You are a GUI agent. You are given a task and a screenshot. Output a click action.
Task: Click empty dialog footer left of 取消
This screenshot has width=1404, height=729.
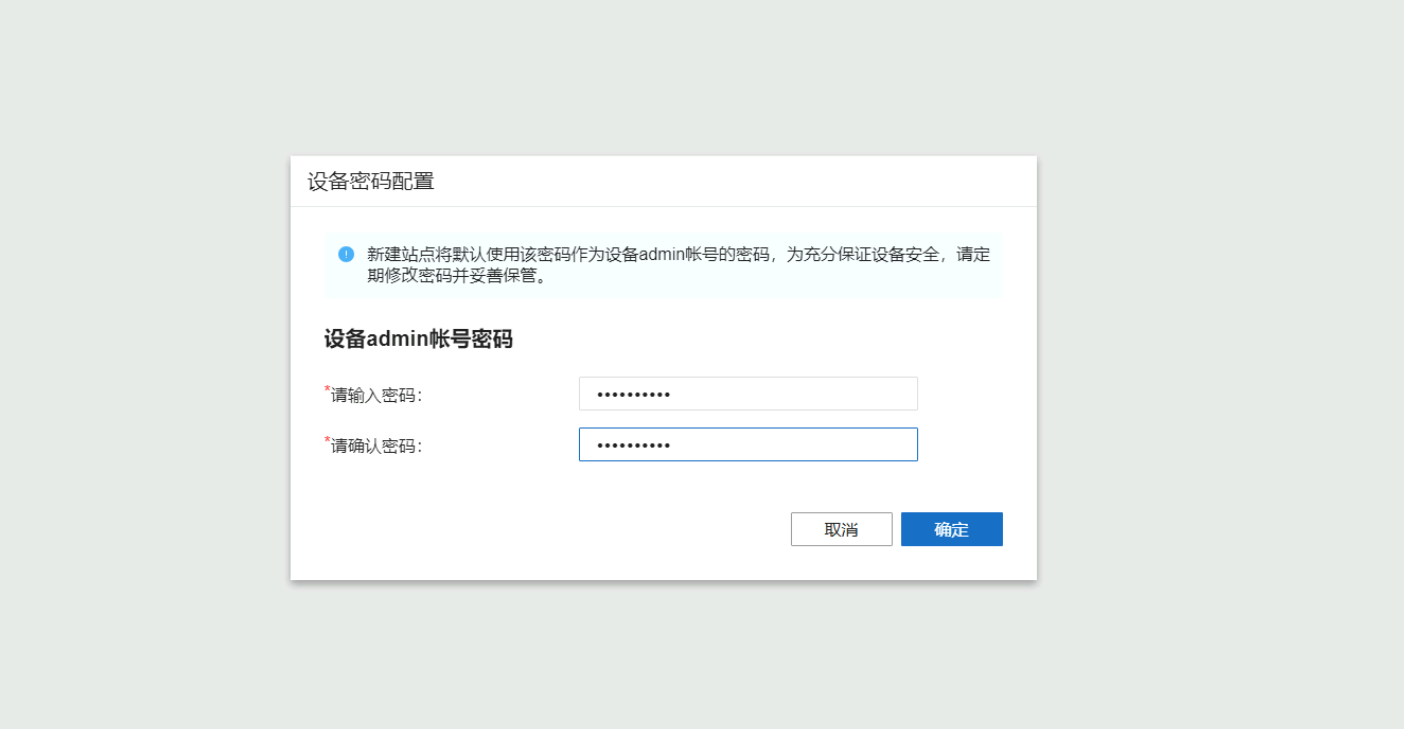pos(550,529)
